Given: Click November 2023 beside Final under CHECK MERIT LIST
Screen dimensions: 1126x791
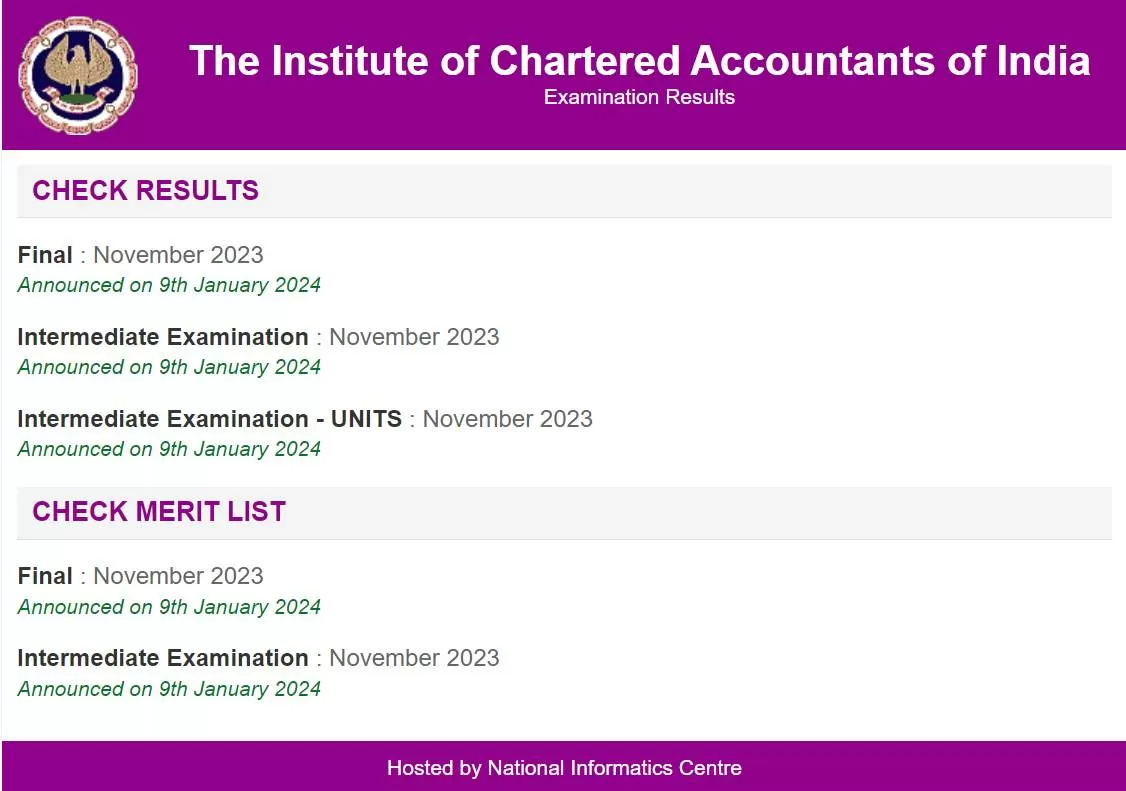Looking at the screenshot, I should coord(178,576).
